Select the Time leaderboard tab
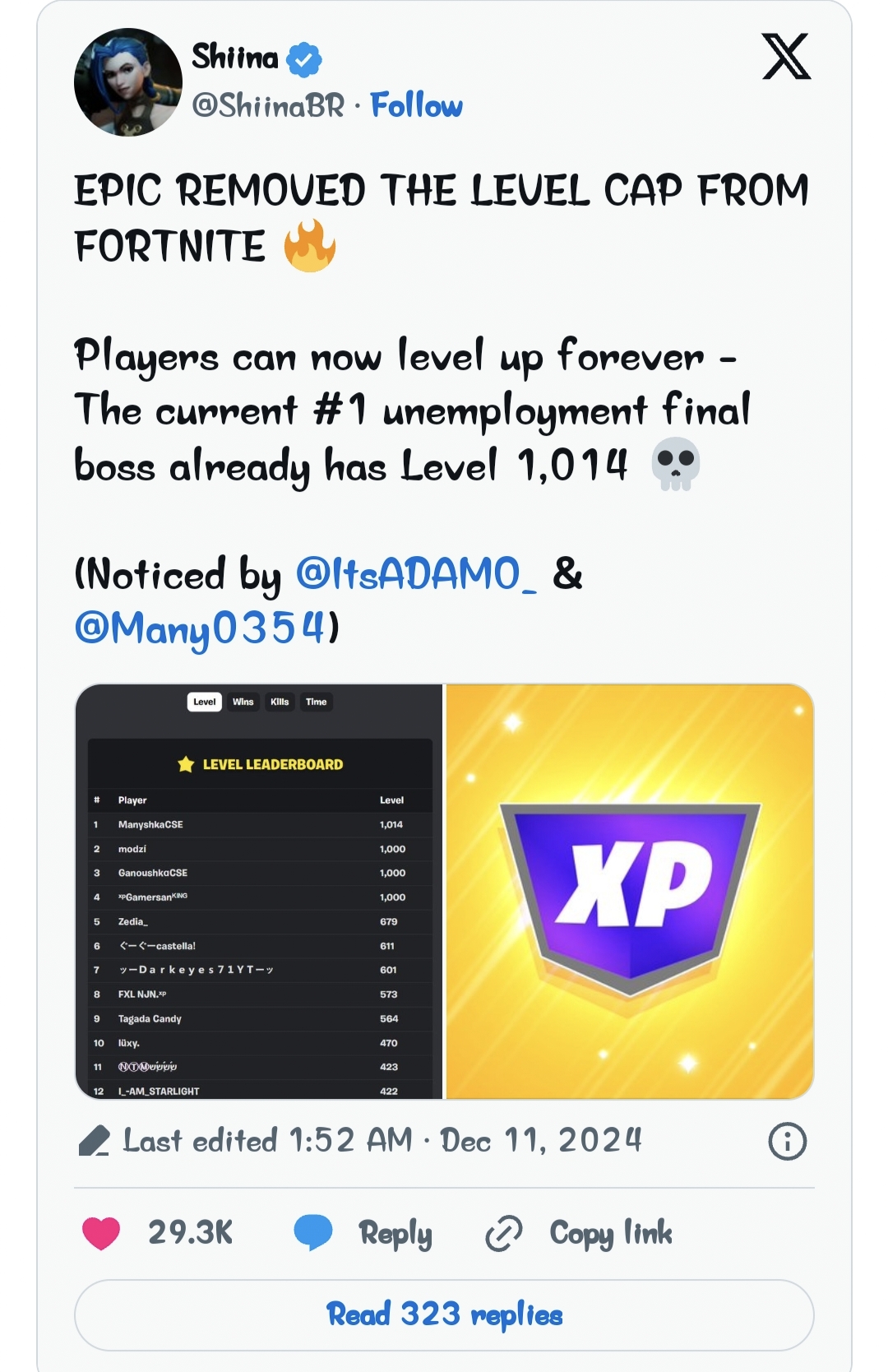Viewport: 888px width, 1372px height. (x=316, y=702)
